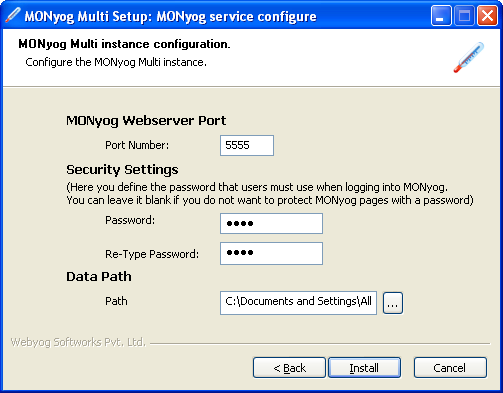This screenshot has width=503, height=393.
Task: Open the browse folder button for Path
Action: (393, 303)
